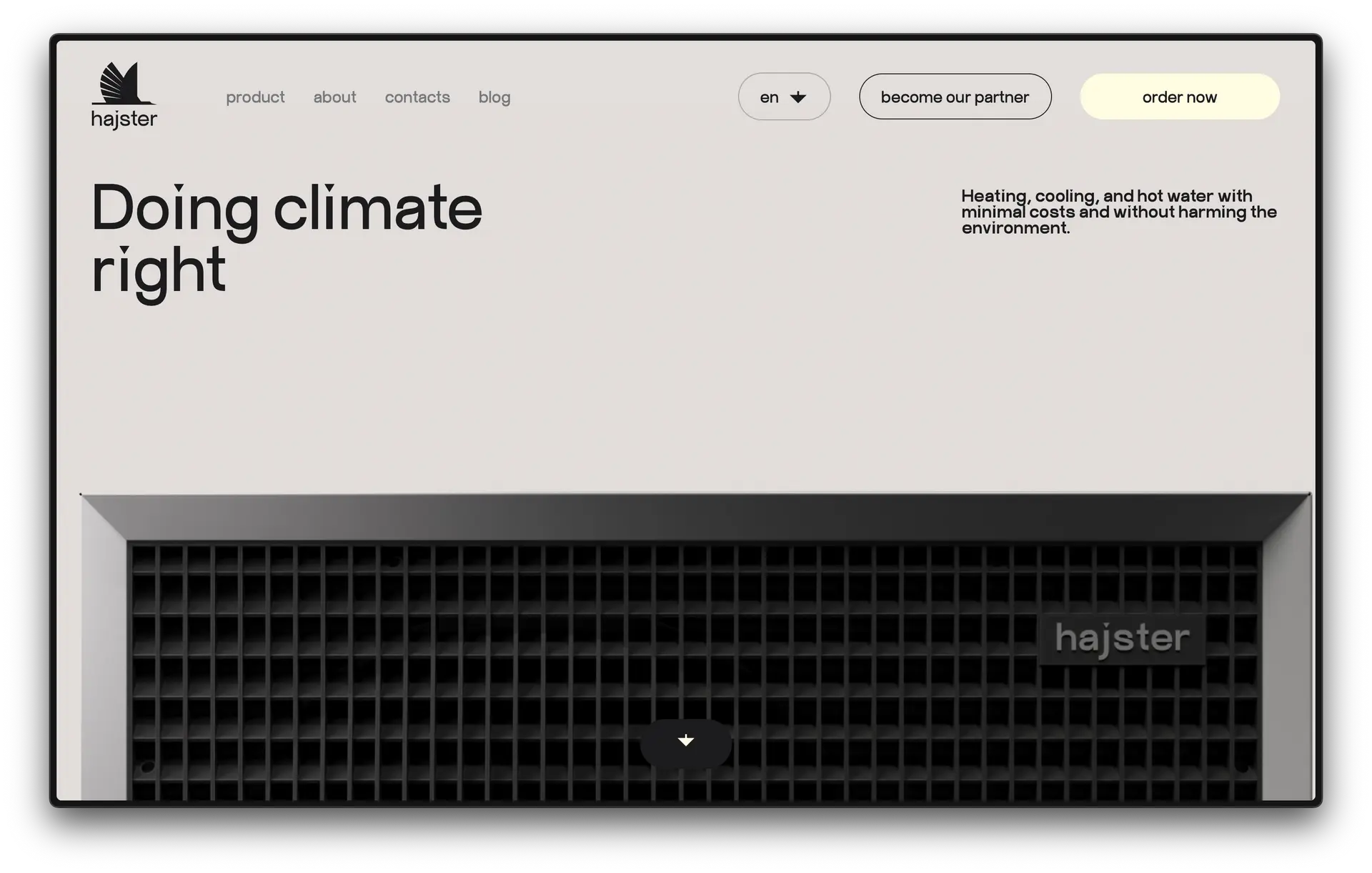
Task: Click the heating and cooling description text
Action: tap(1118, 212)
